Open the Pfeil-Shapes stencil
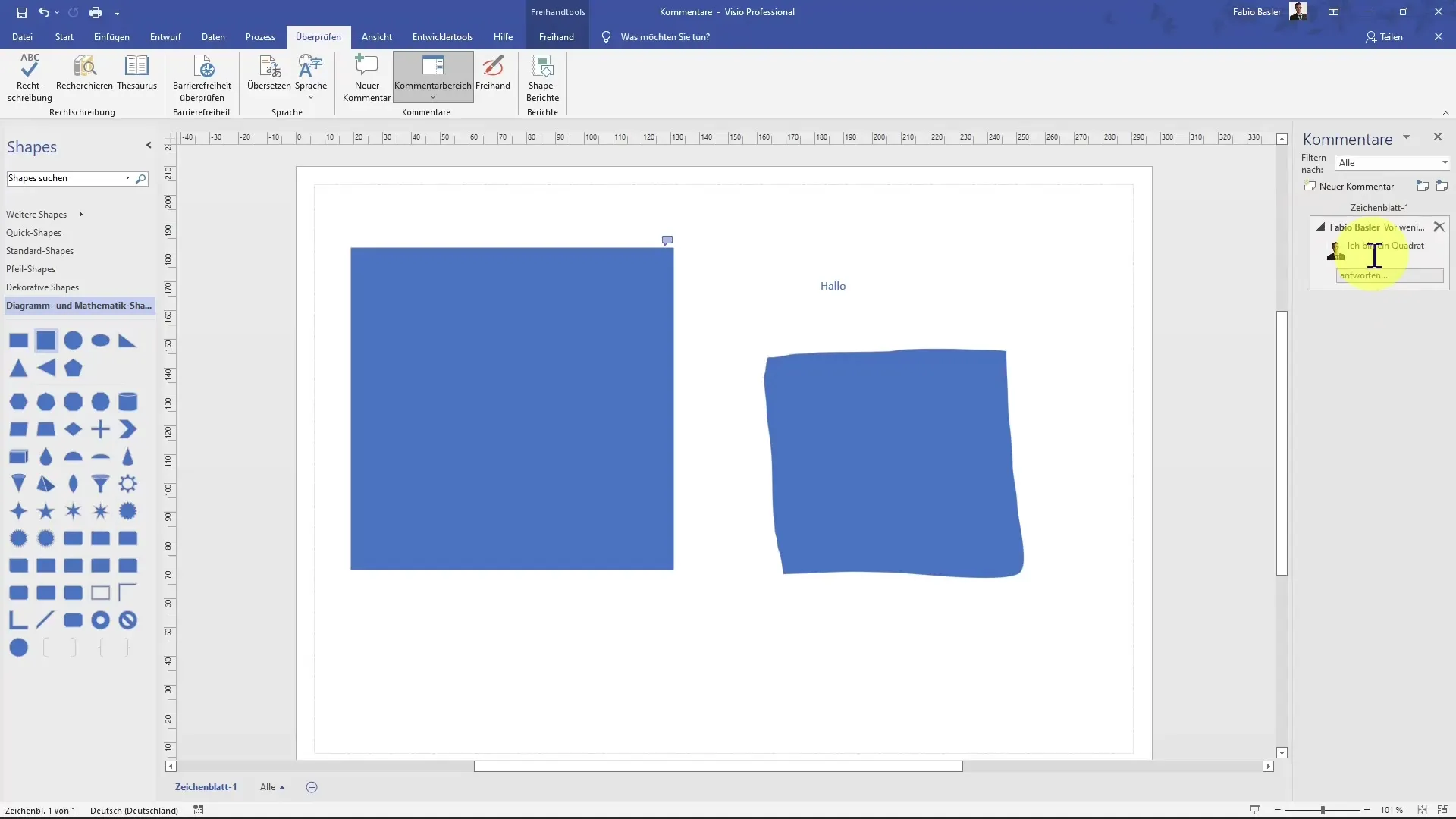The width and height of the screenshot is (1456, 819). point(30,269)
